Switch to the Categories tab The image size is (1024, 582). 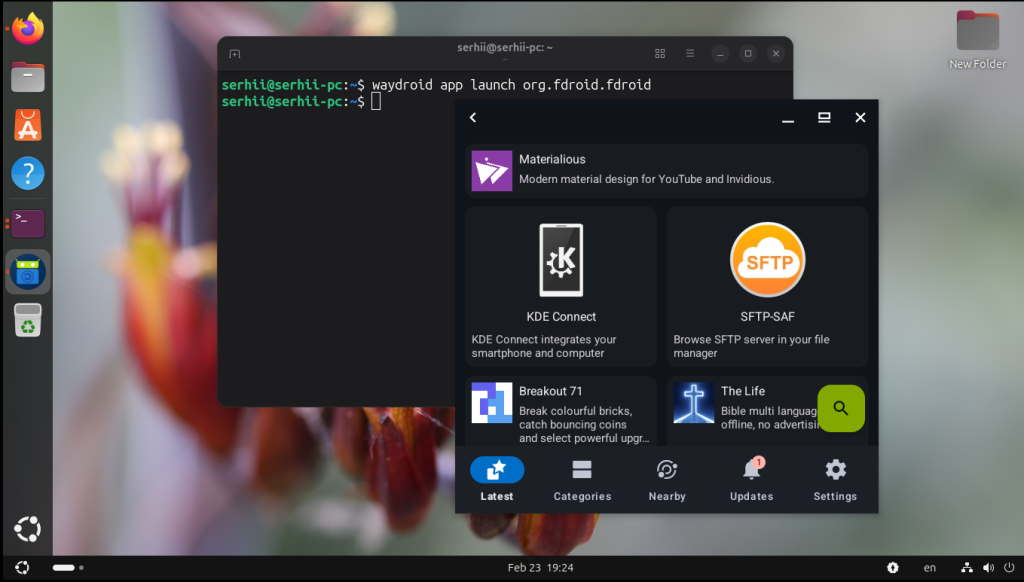click(582, 479)
